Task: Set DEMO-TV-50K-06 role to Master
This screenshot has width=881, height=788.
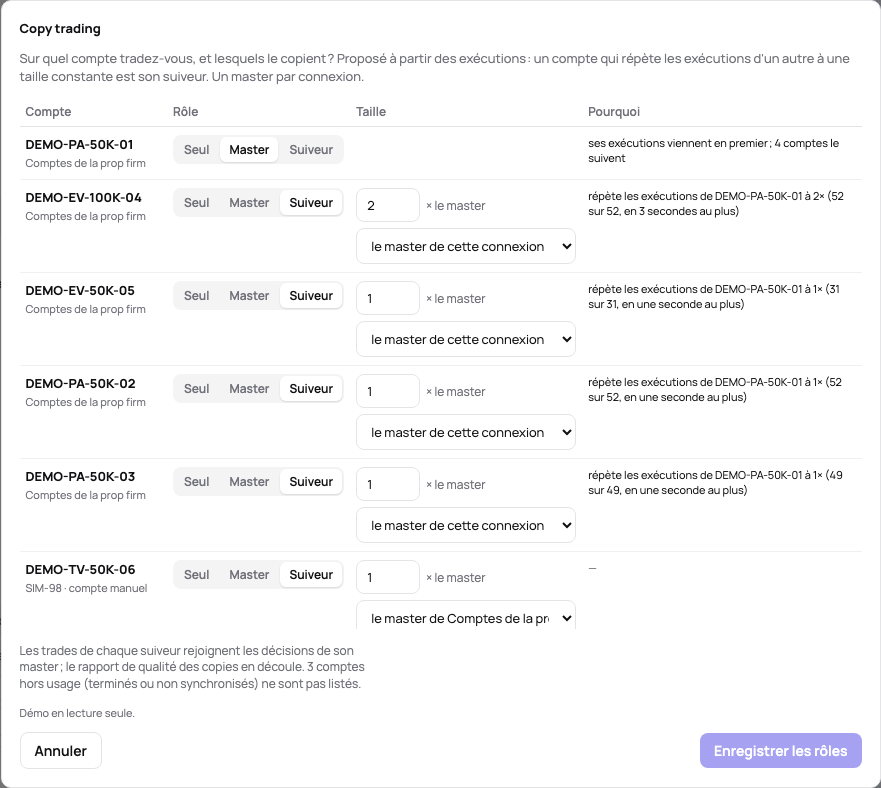Action: [x=249, y=574]
